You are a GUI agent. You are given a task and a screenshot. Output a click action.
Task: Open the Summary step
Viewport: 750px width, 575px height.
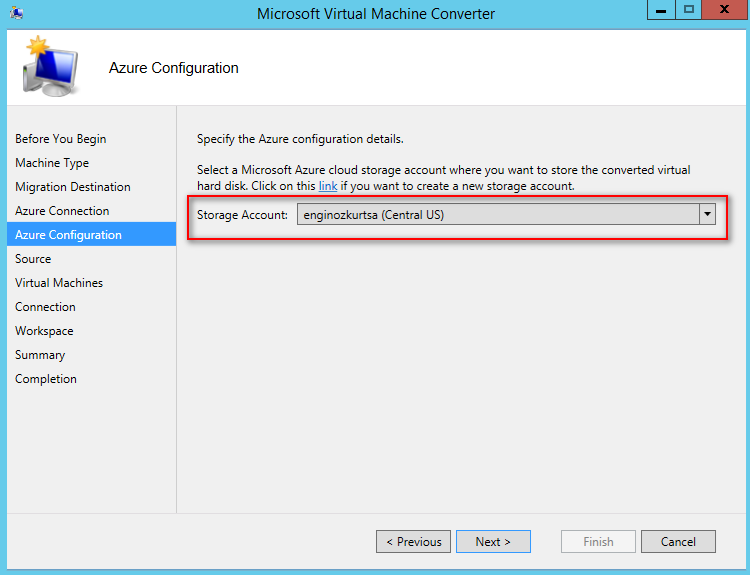tap(40, 355)
